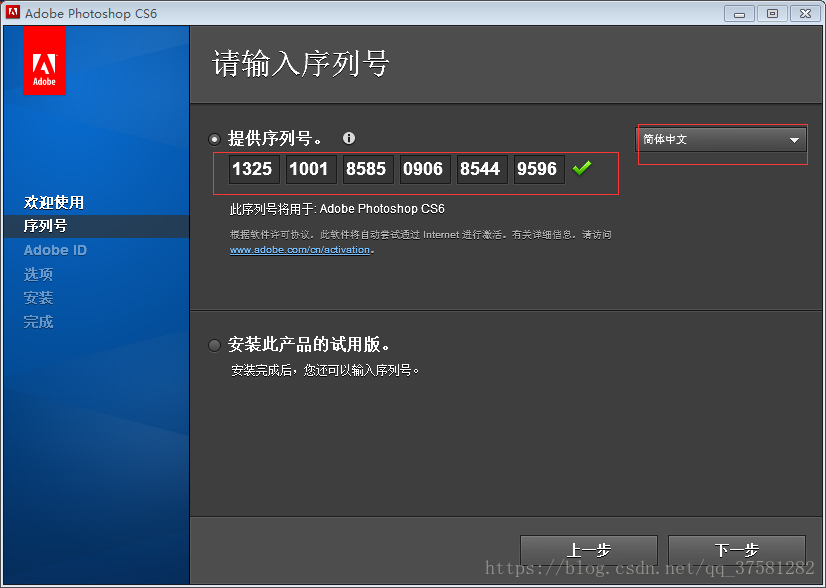Click the 下一步 next button
This screenshot has height=588, width=826.
736,551
